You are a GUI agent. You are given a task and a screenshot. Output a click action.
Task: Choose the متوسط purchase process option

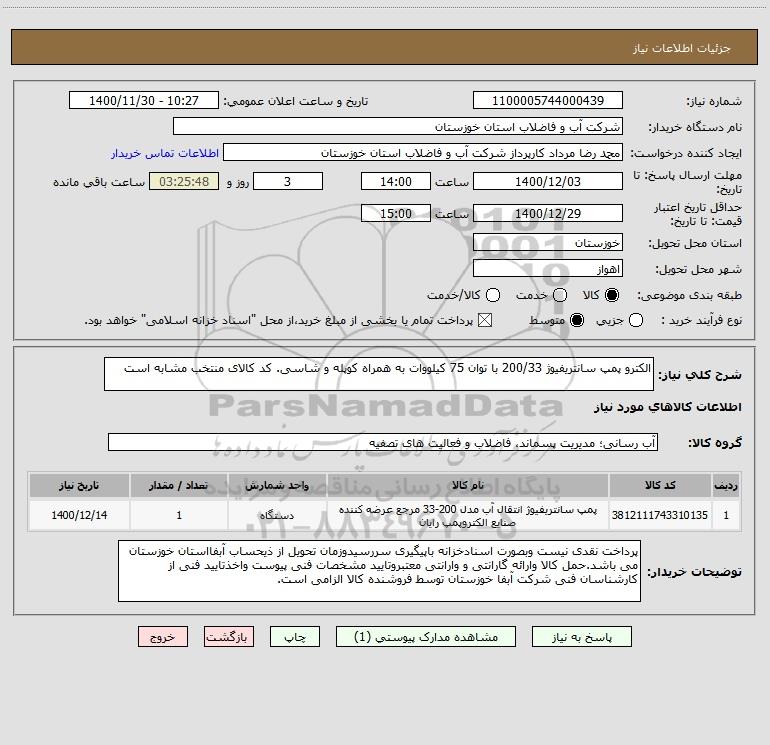[577, 320]
